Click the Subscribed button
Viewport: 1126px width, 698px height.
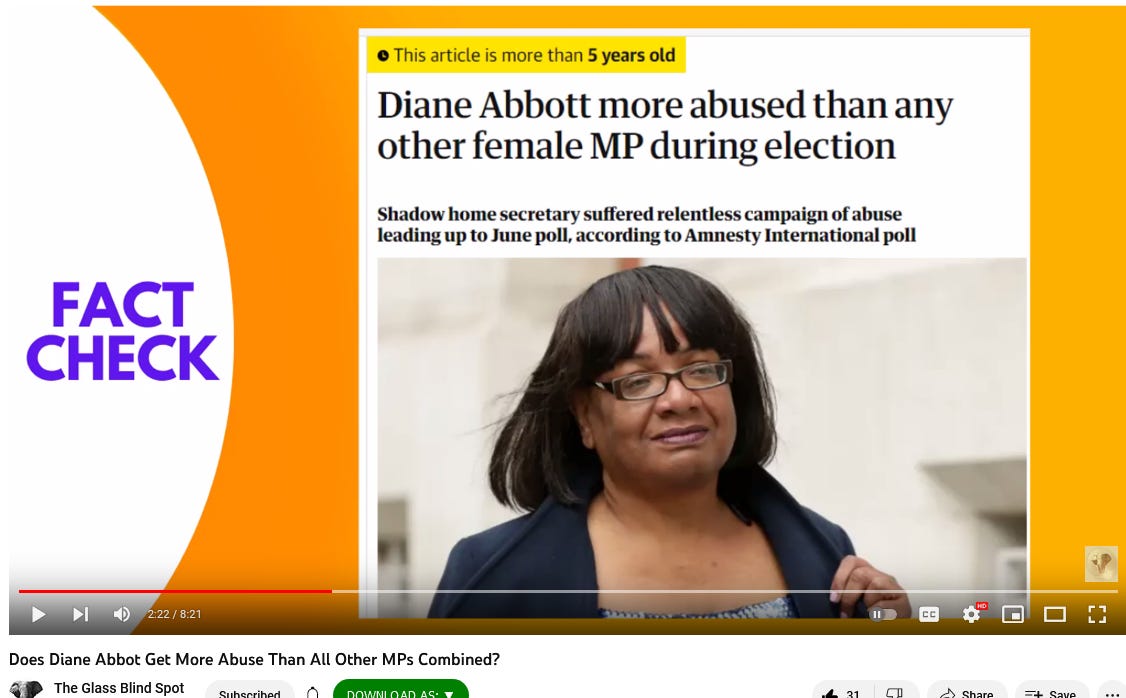[x=249, y=692]
